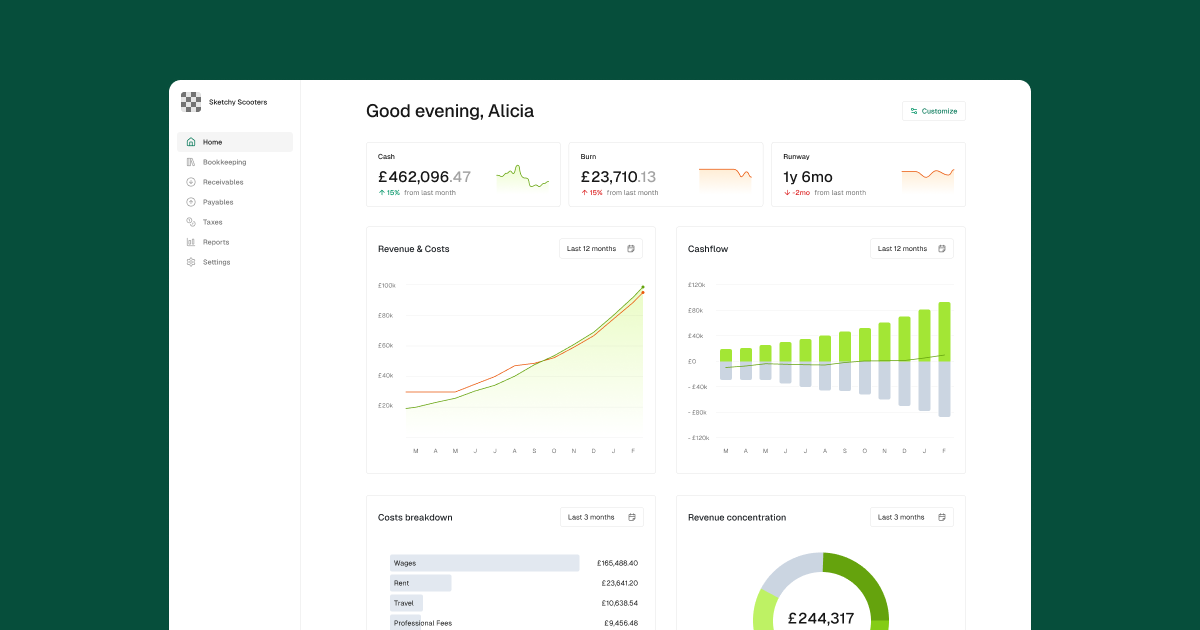Screen dimensions: 1200x630
Task: Go to Bookkeeping menu item
Action: pyautogui.click(x=224, y=162)
